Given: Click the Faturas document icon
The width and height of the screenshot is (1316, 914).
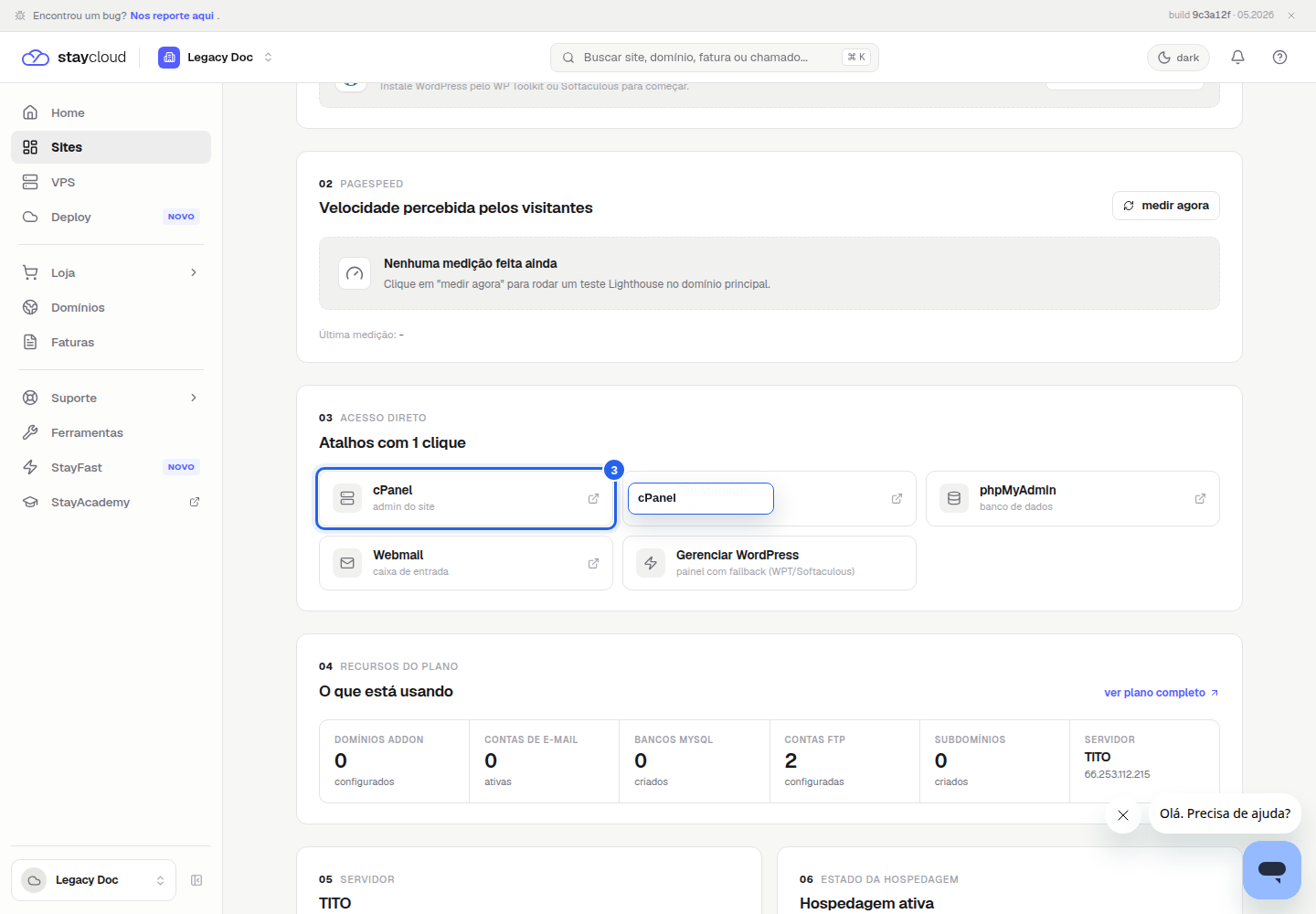Looking at the screenshot, I should [x=30, y=342].
